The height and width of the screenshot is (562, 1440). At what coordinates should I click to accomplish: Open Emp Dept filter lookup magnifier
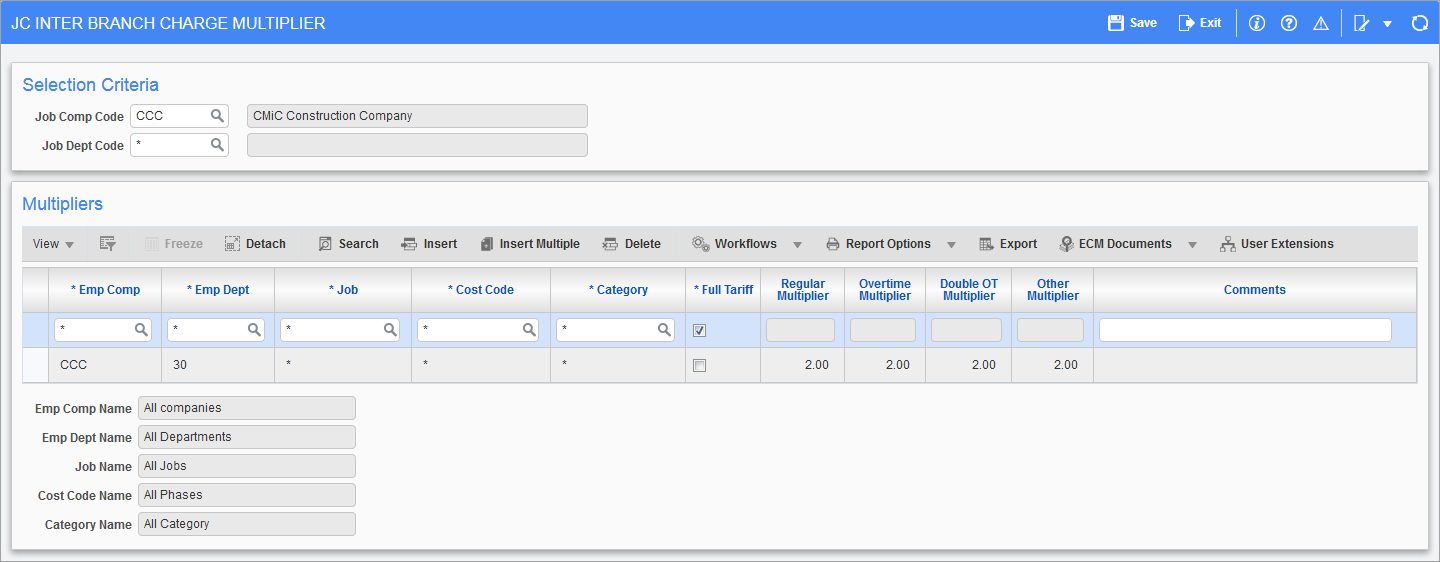(x=254, y=329)
